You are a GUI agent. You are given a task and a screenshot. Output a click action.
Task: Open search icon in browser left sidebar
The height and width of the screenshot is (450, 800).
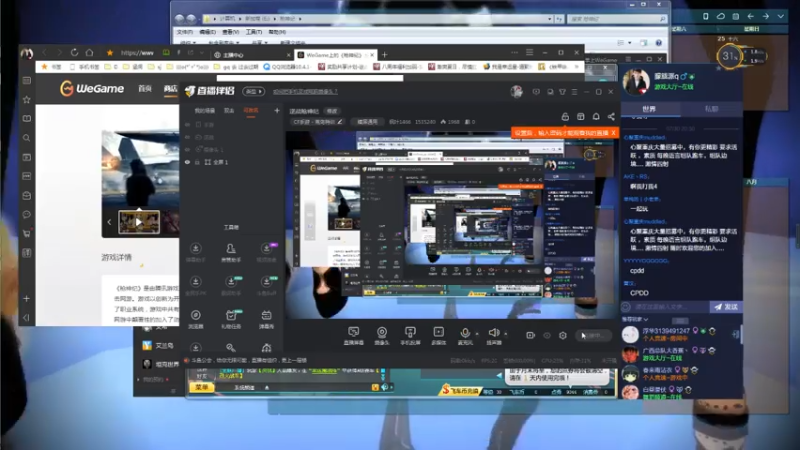(x=27, y=138)
